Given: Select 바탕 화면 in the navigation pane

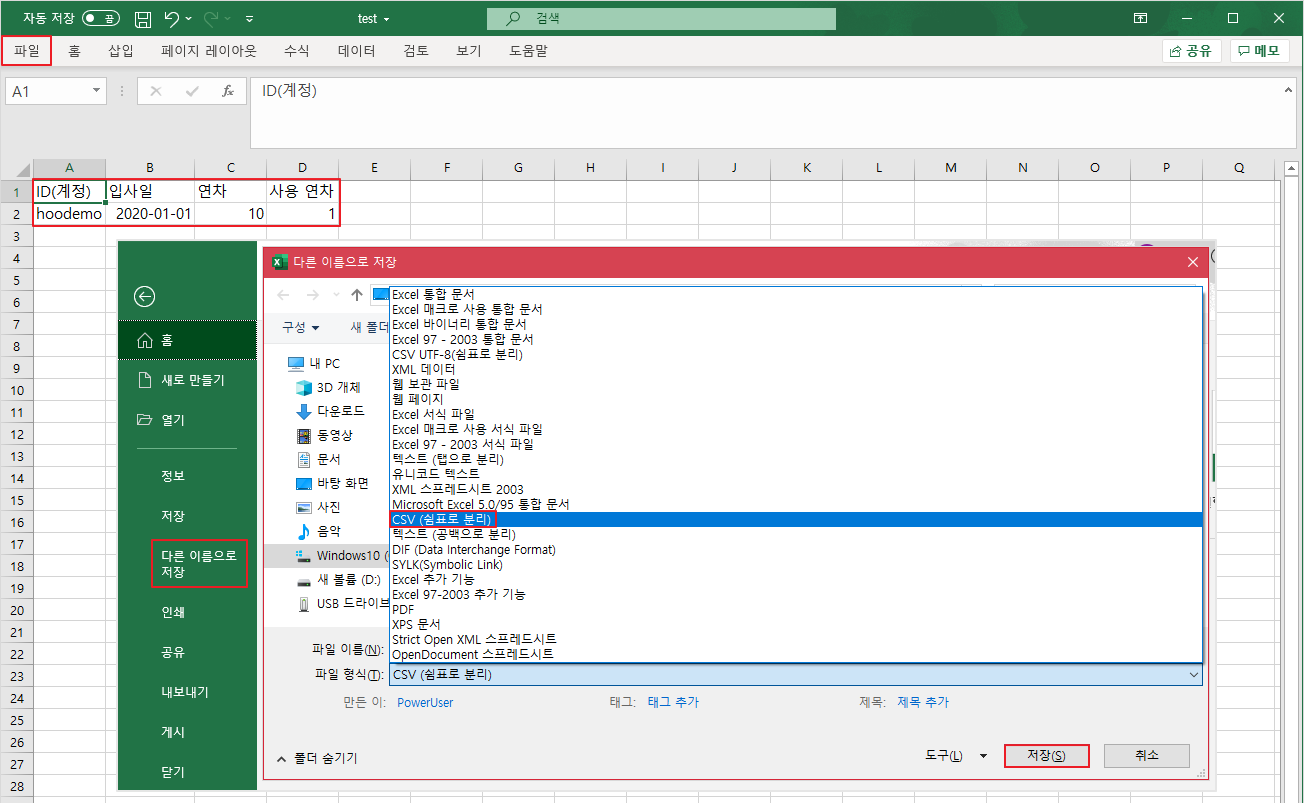Looking at the screenshot, I should 342,483.
